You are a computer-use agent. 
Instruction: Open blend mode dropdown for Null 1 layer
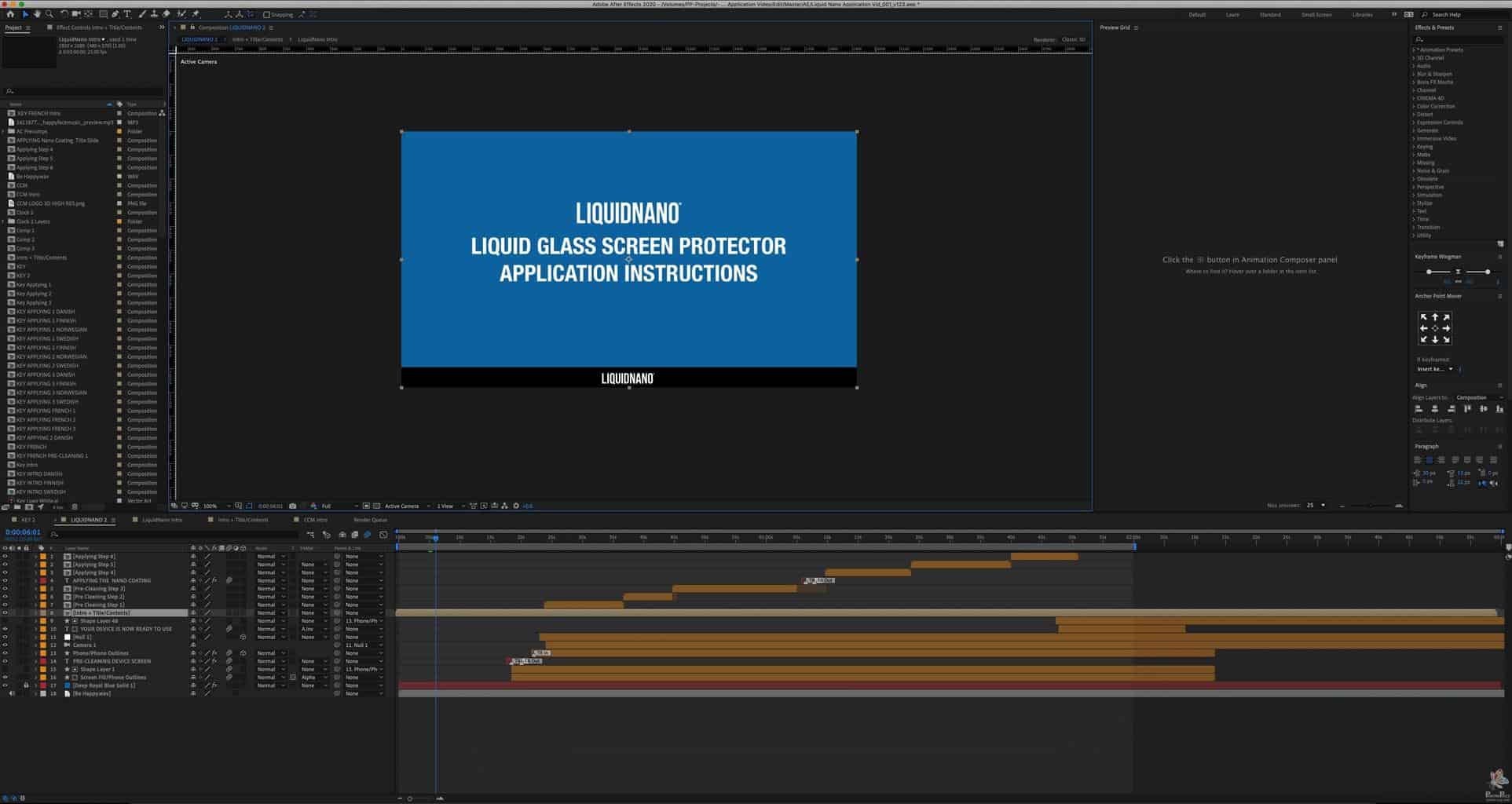tap(271, 638)
